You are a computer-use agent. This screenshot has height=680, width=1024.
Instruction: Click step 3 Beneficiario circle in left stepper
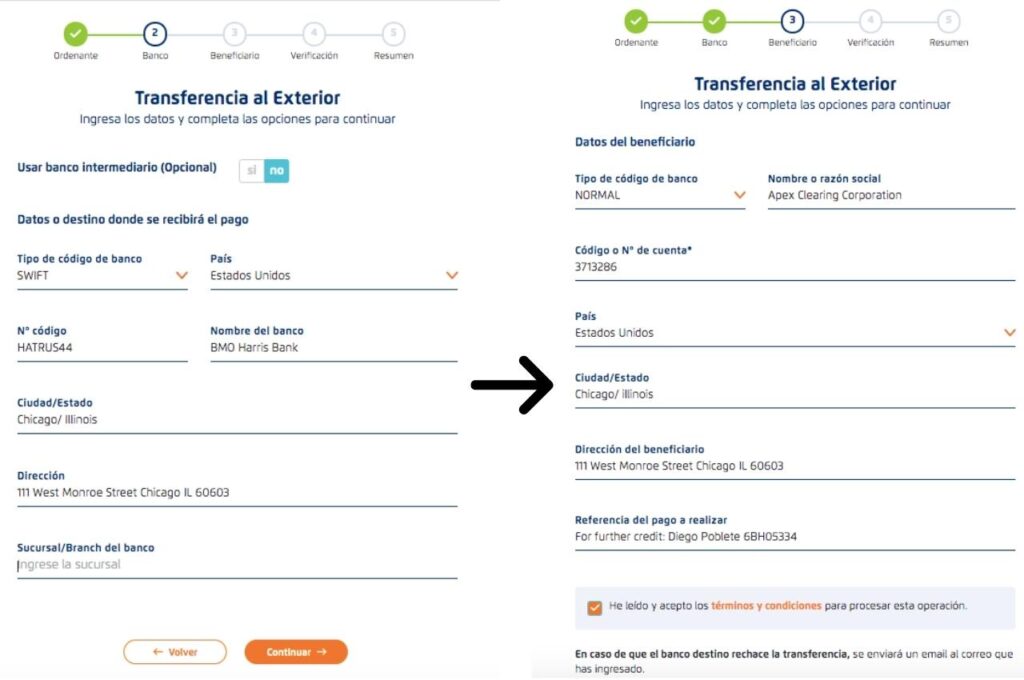[234, 33]
